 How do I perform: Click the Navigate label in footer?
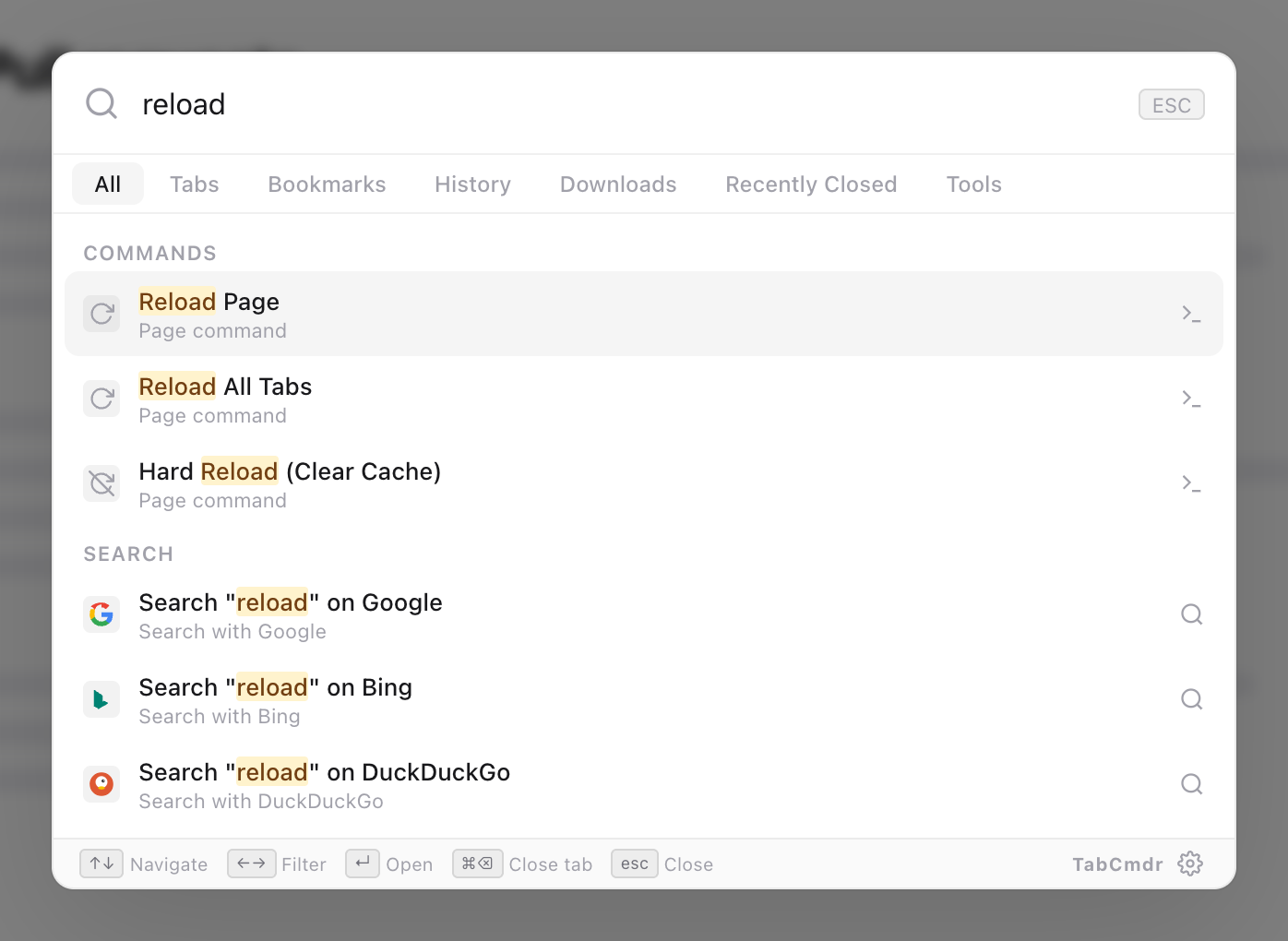pyautogui.click(x=169, y=864)
